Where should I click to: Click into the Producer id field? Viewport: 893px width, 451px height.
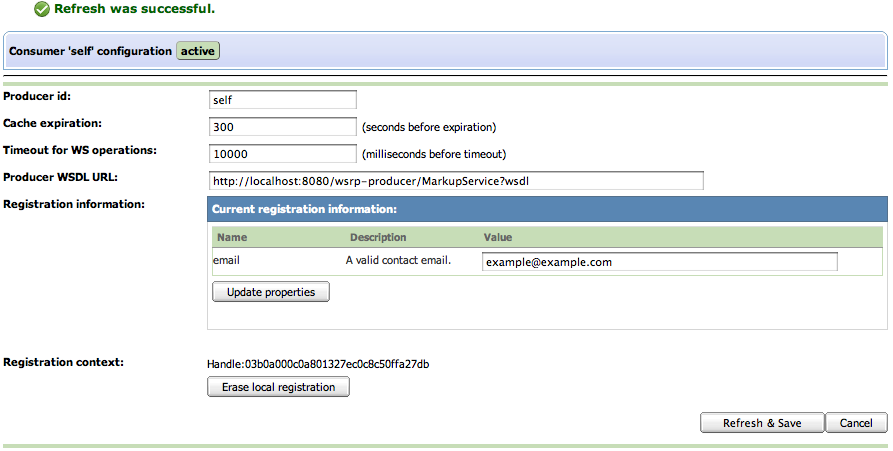[283, 100]
